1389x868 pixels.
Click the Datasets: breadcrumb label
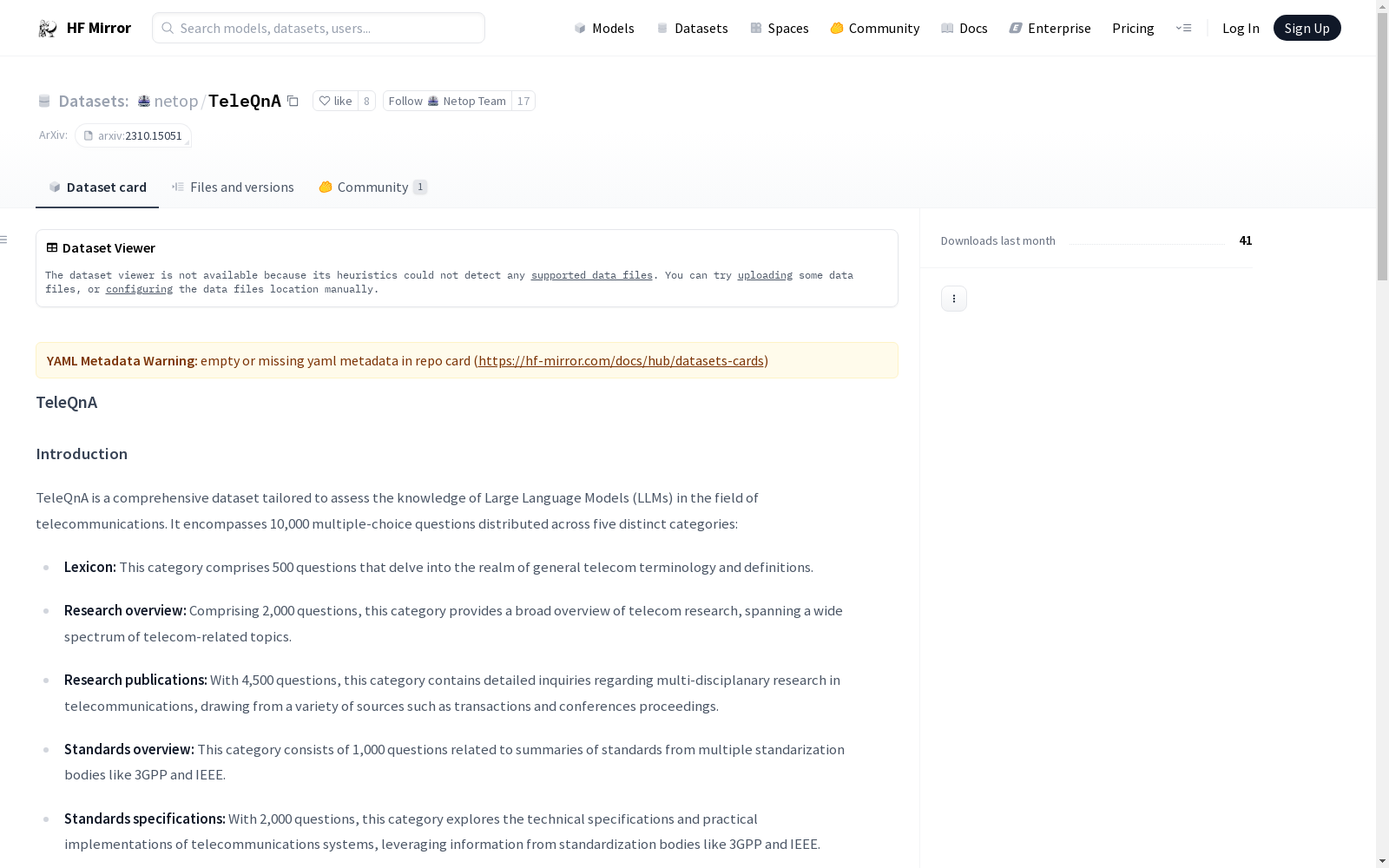click(93, 102)
